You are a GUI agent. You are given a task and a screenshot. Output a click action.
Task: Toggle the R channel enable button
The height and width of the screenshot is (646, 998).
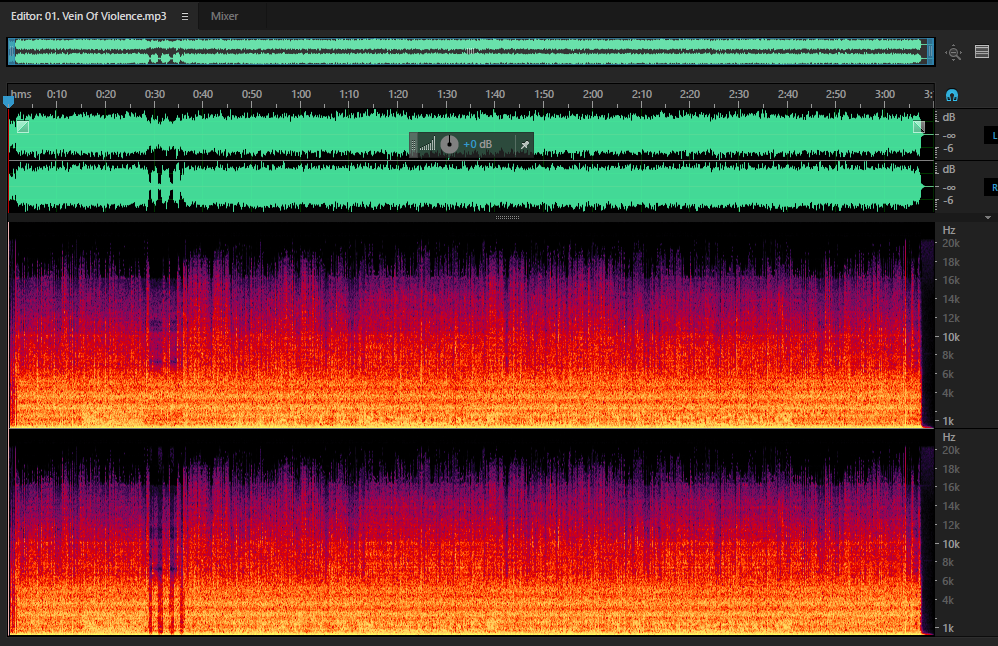pos(992,187)
